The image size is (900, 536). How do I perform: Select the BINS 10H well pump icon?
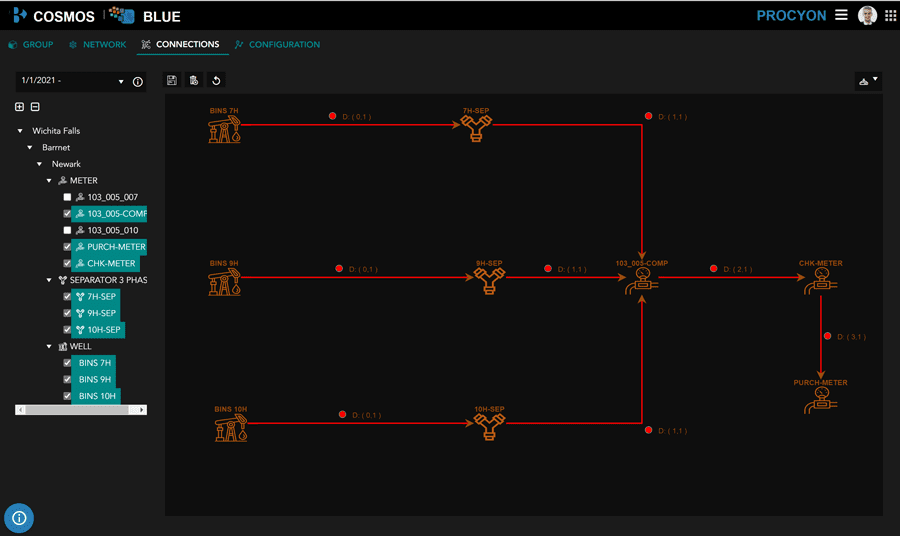click(x=231, y=428)
